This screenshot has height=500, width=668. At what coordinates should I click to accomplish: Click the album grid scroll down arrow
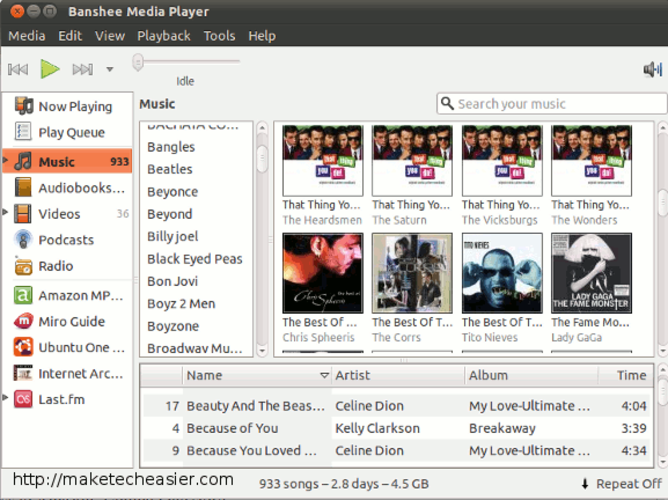(x=662, y=351)
